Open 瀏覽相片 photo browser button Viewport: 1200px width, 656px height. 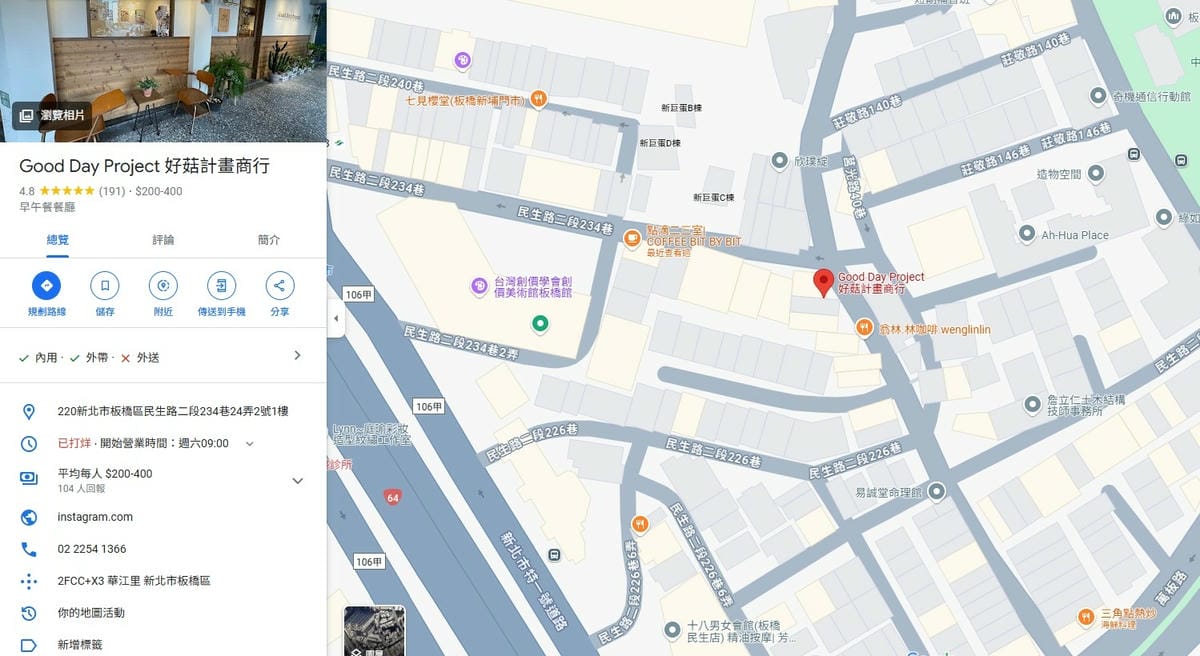tap(52, 116)
